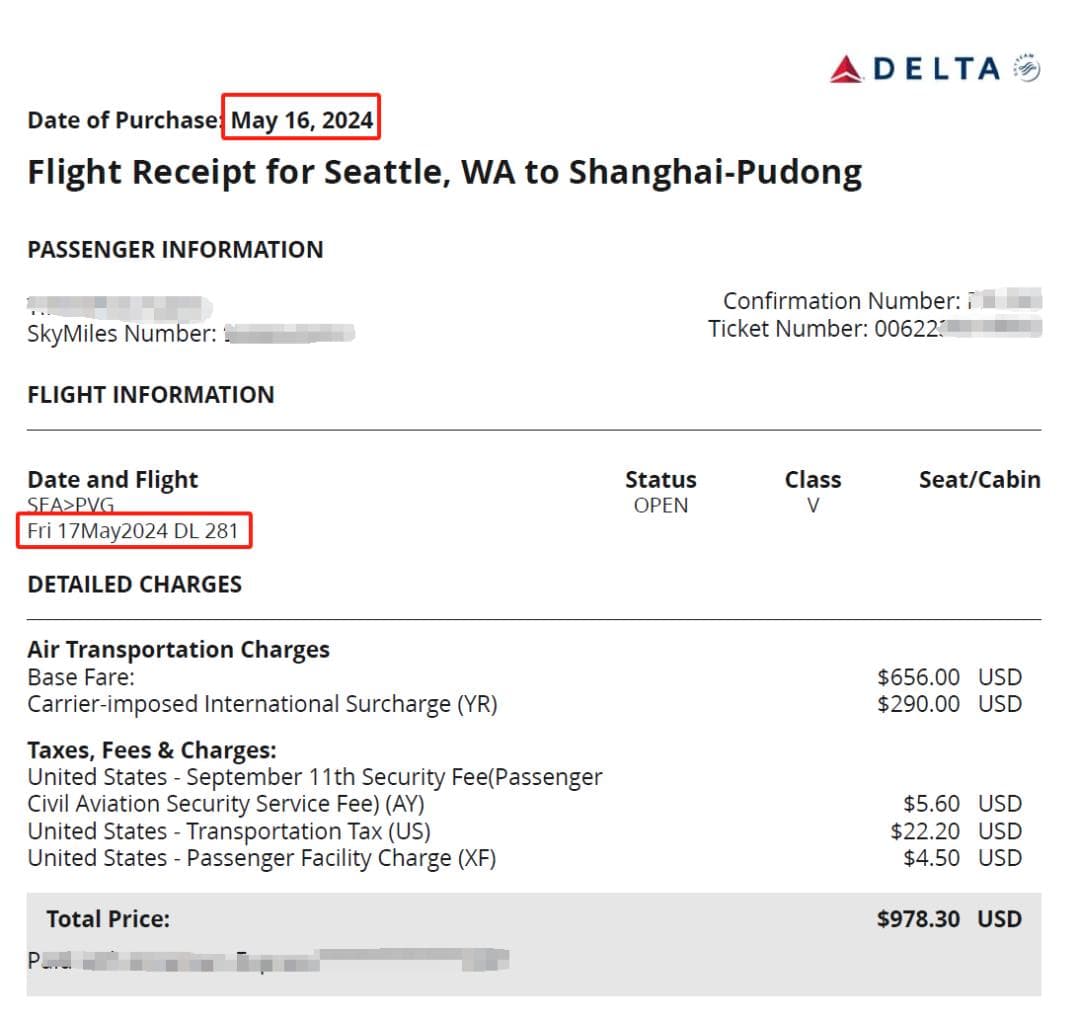This screenshot has height=1023, width=1080.
Task: Click the $978.30 total price
Action: 918,919
